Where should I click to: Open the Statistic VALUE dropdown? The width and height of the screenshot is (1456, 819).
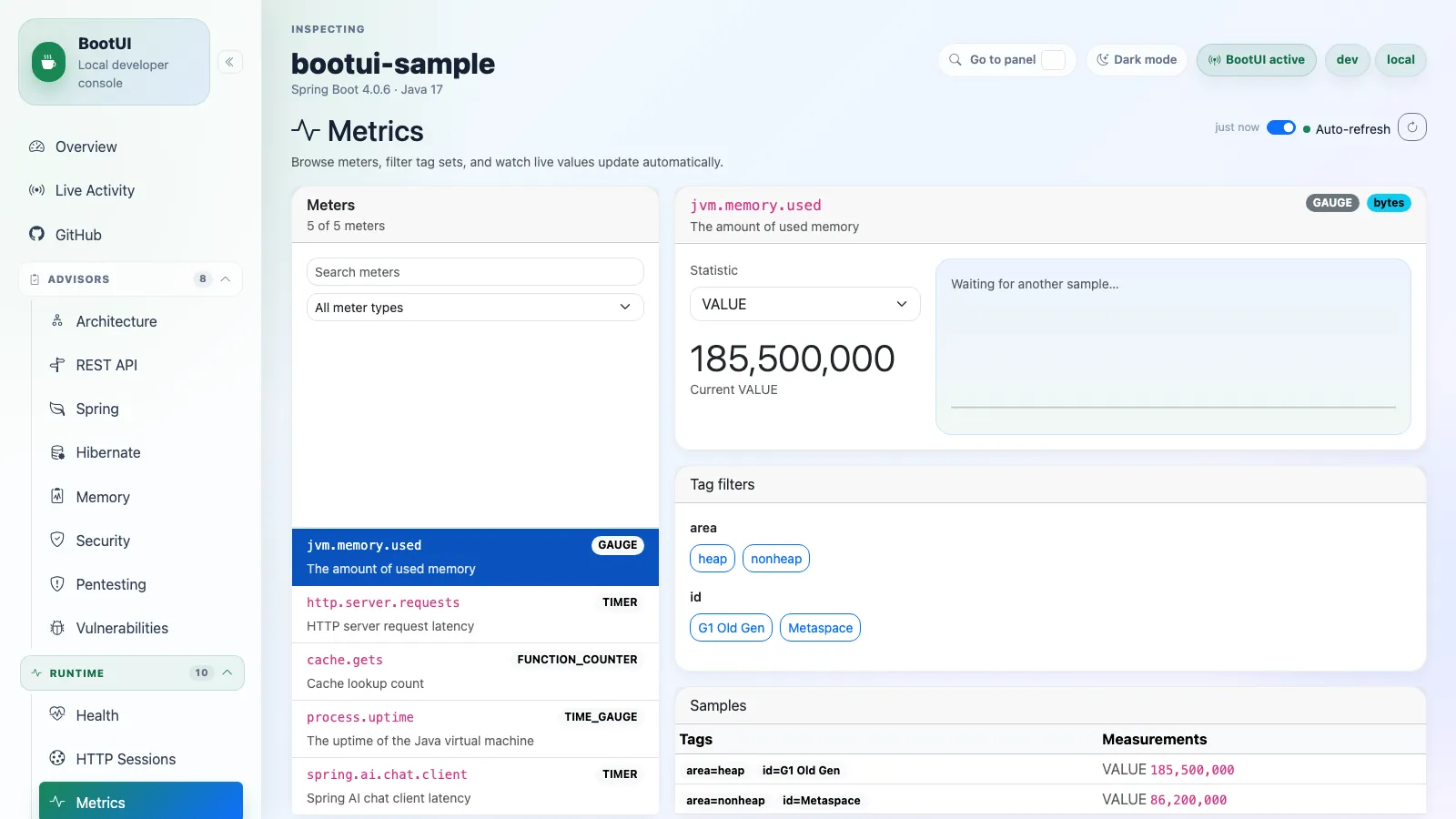(805, 304)
